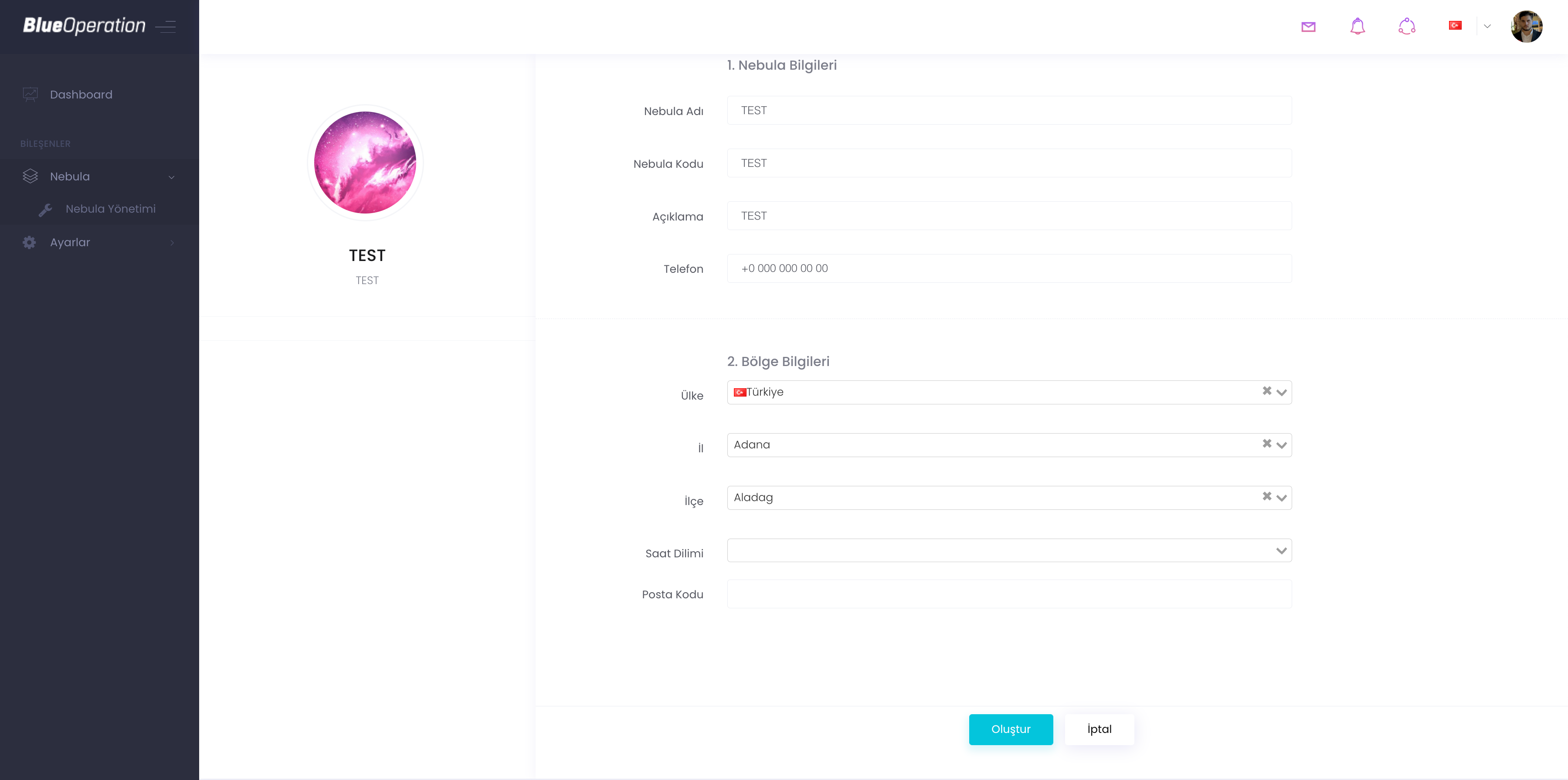Clear the Adana province selection

tap(1267, 444)
